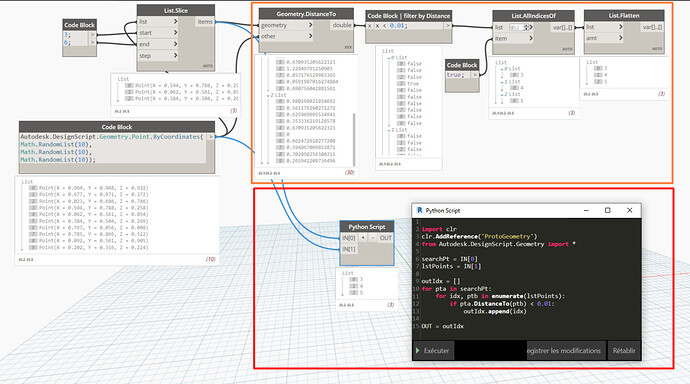
Task: Click the List.Flatten 'amt' input port arrow
Action: [x=620, y=38]
